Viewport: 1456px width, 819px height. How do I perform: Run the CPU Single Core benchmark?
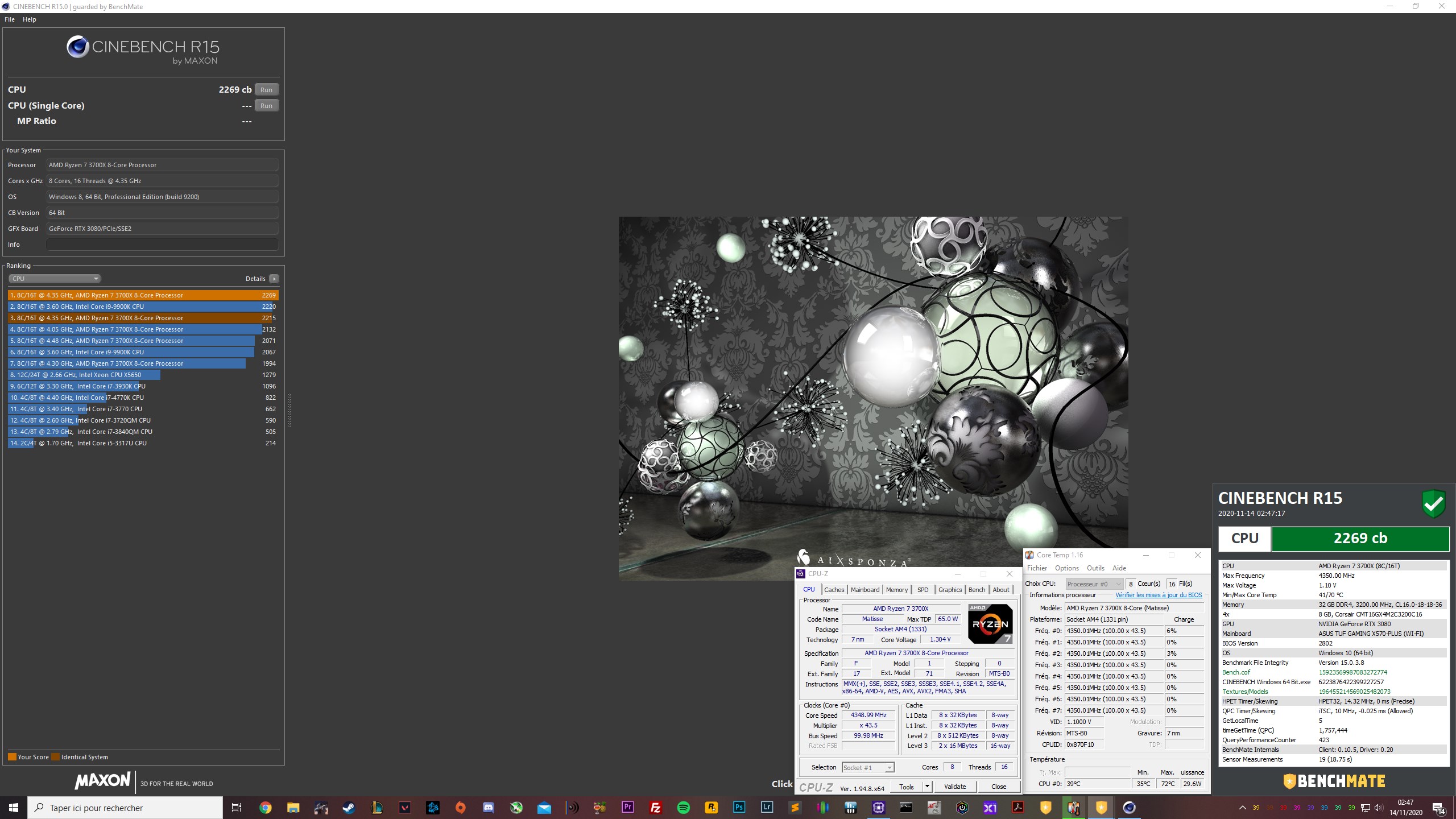[x=267, y=106]
